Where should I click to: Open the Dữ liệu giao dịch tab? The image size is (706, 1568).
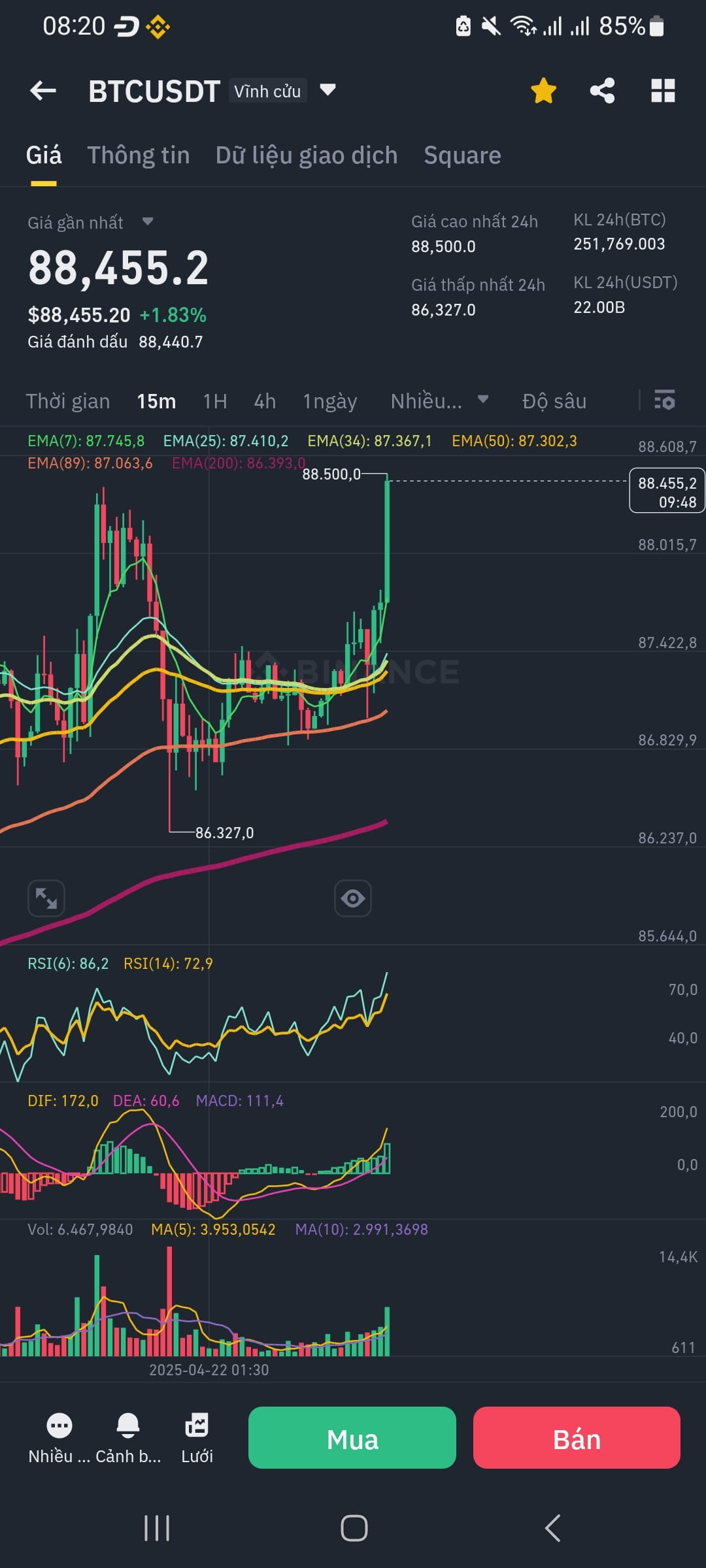tap(307, 155)
